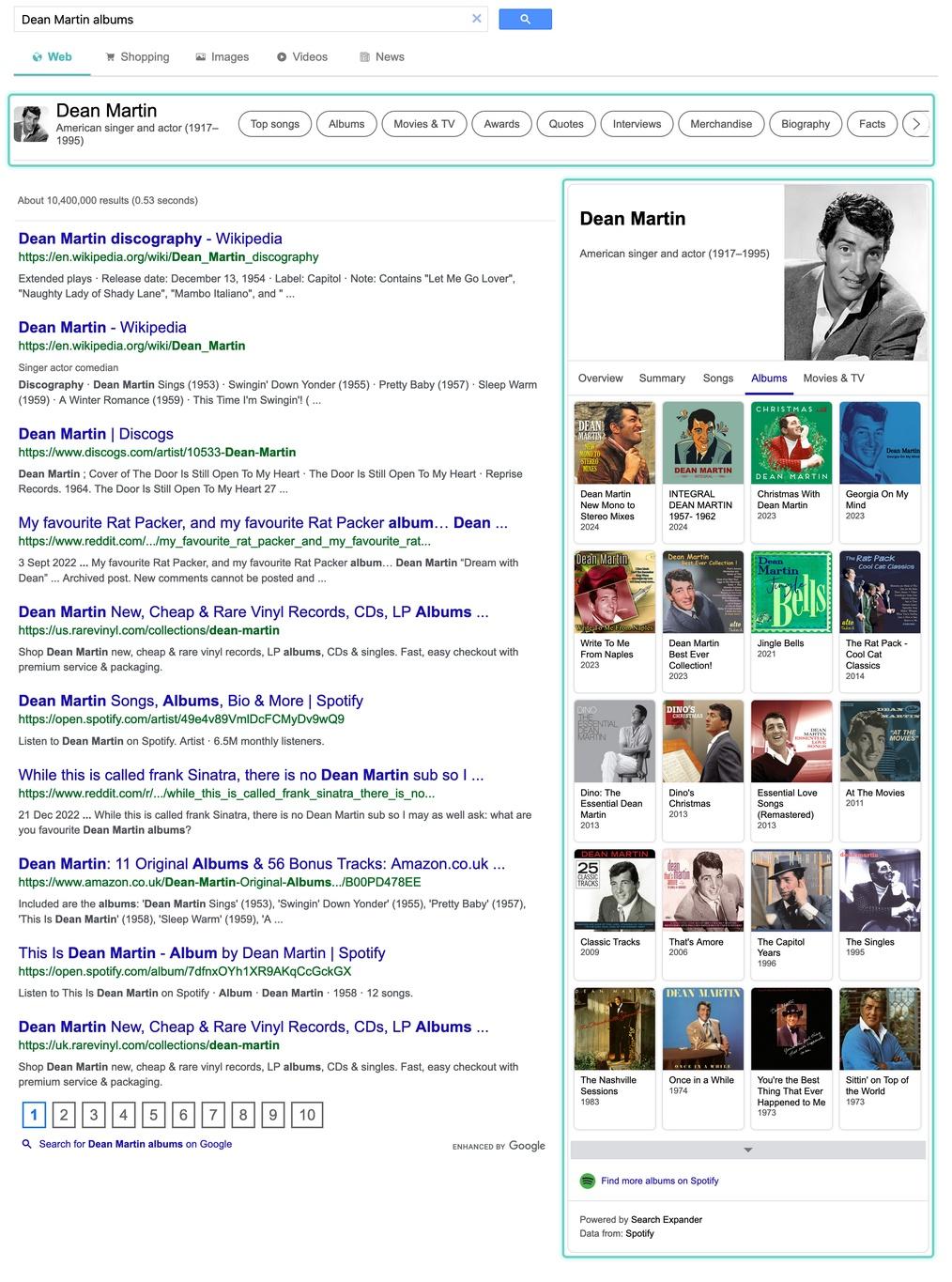Click the Facts chip
952x1282 pixels.
tap(872, 124)
